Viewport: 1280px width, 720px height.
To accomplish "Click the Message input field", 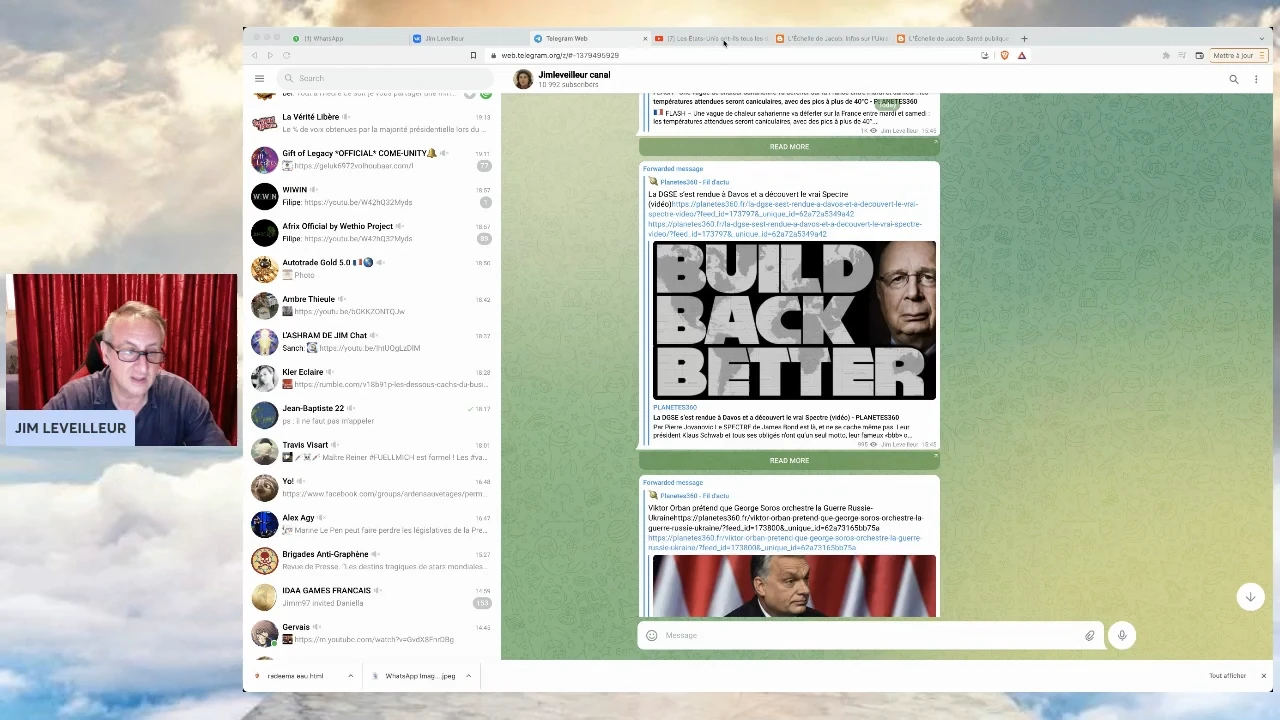I will coord(870,635).
